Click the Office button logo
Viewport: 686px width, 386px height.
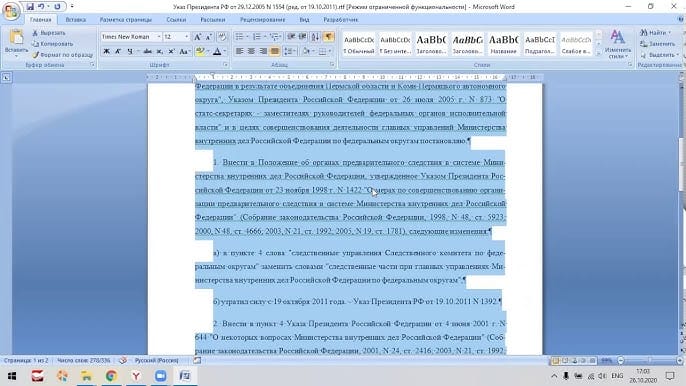tap(11, 11)
